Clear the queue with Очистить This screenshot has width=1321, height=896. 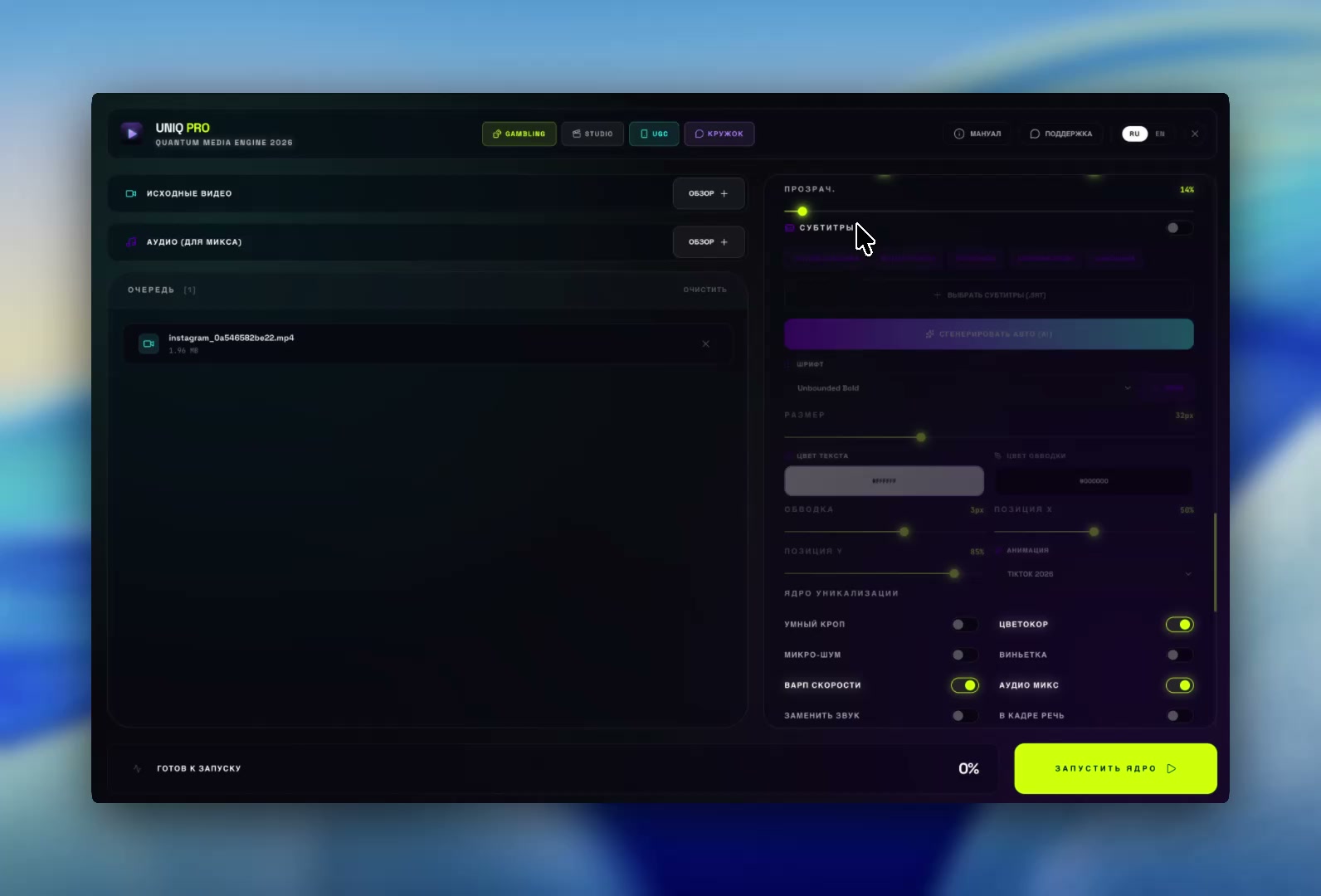coord(704,290)
